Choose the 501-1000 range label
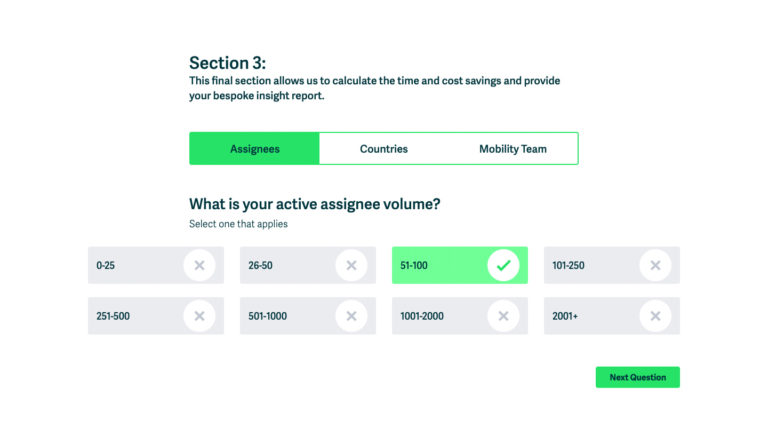This screenshot has height=444, width=768. coord(267,316)
